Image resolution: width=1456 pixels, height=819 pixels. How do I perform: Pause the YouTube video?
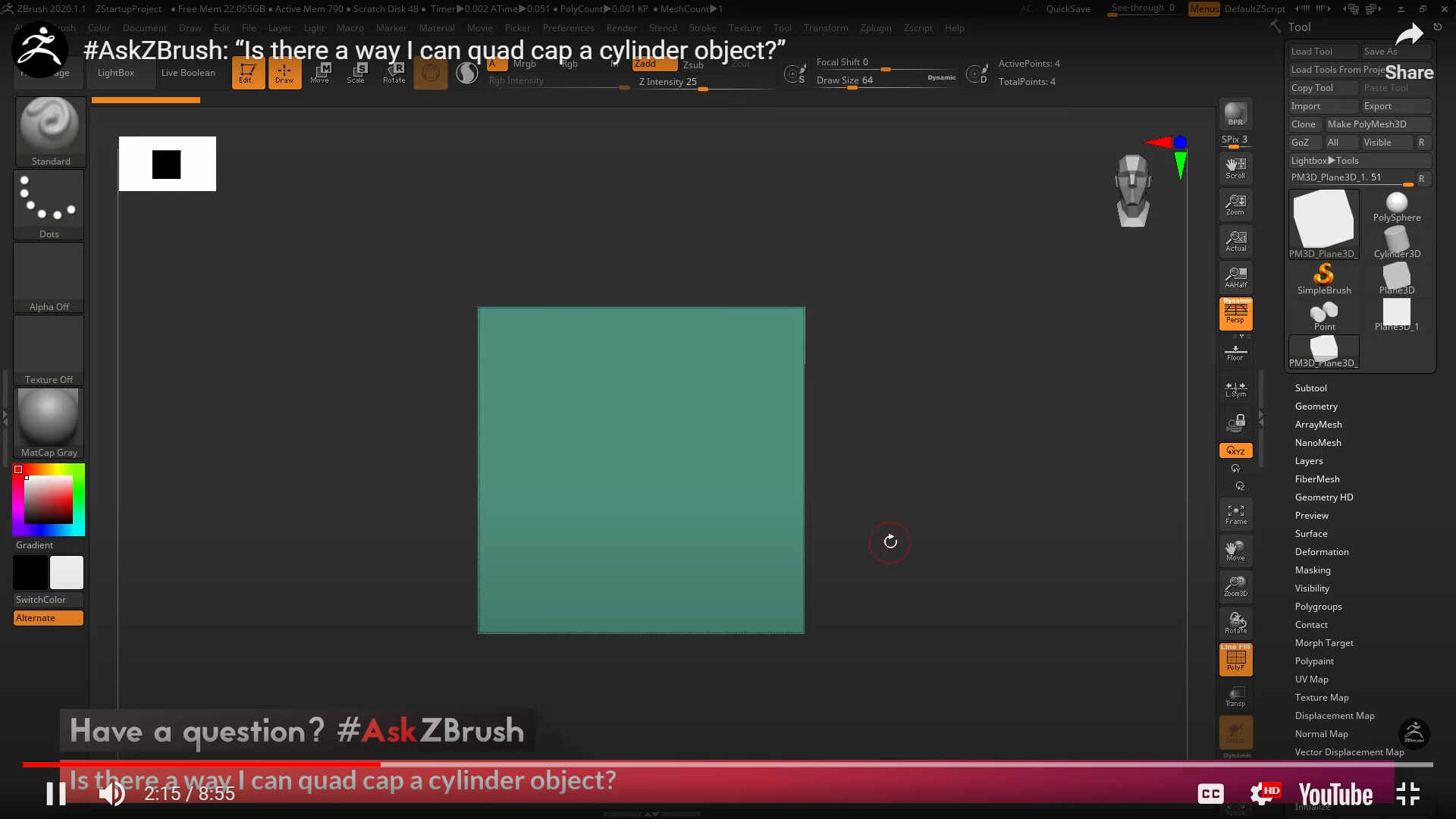(x=56, y=793)
